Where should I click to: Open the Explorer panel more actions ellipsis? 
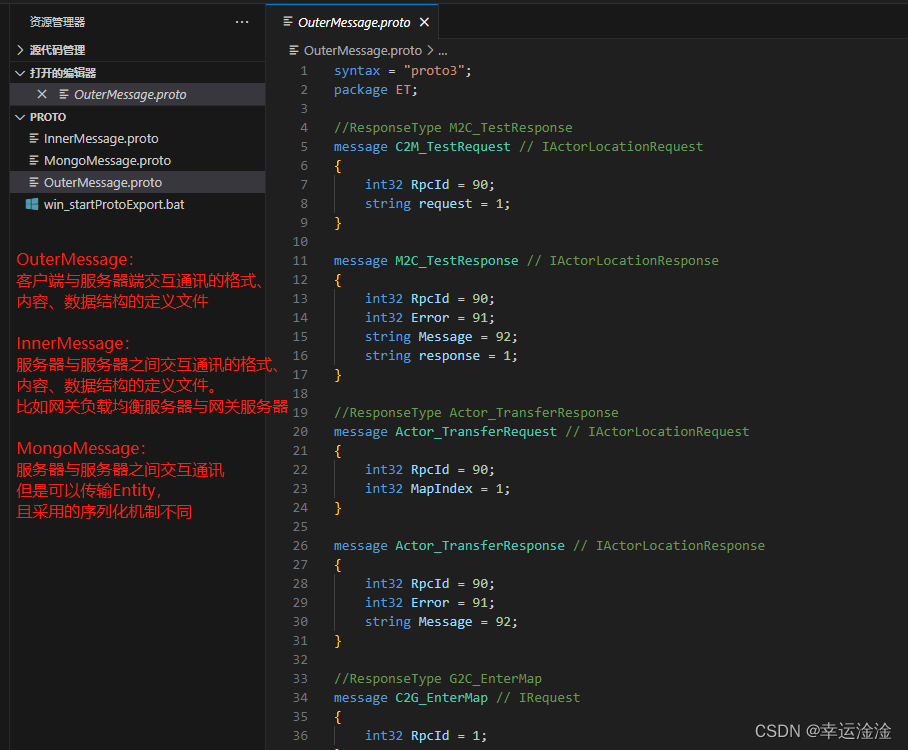[242, 22]
